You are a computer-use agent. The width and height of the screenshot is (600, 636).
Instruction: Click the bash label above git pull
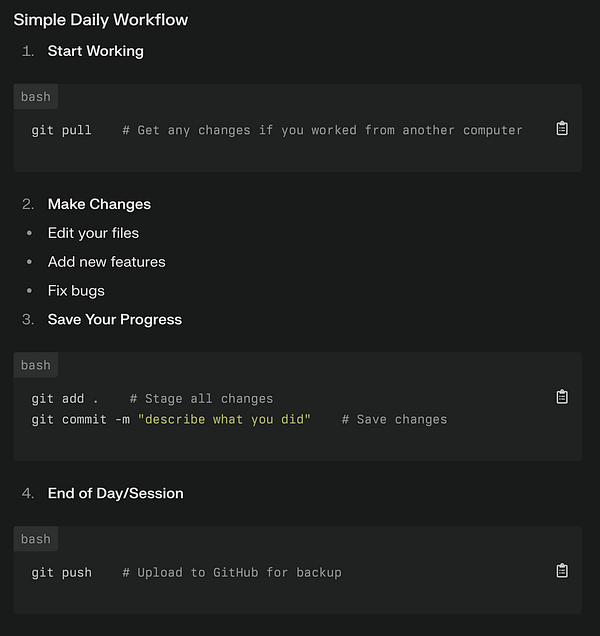[x=36, y=97]
